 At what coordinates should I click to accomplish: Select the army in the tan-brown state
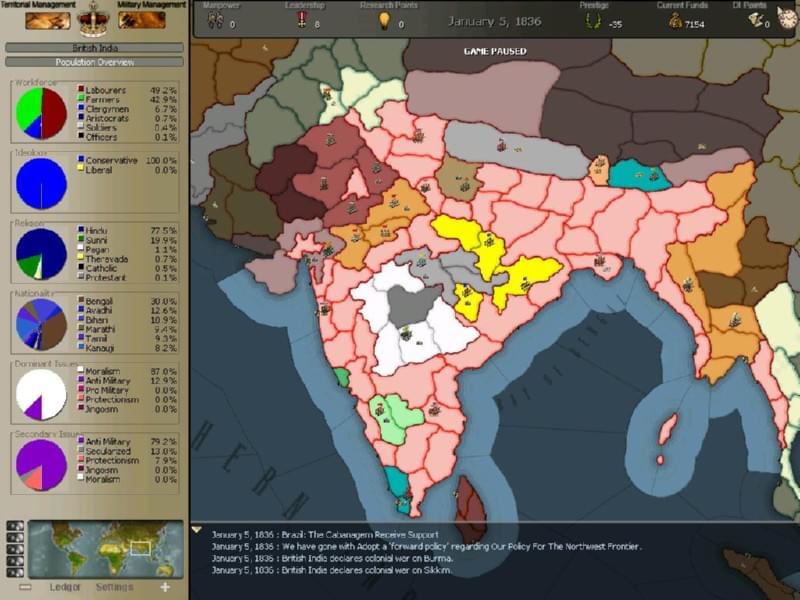465,185
